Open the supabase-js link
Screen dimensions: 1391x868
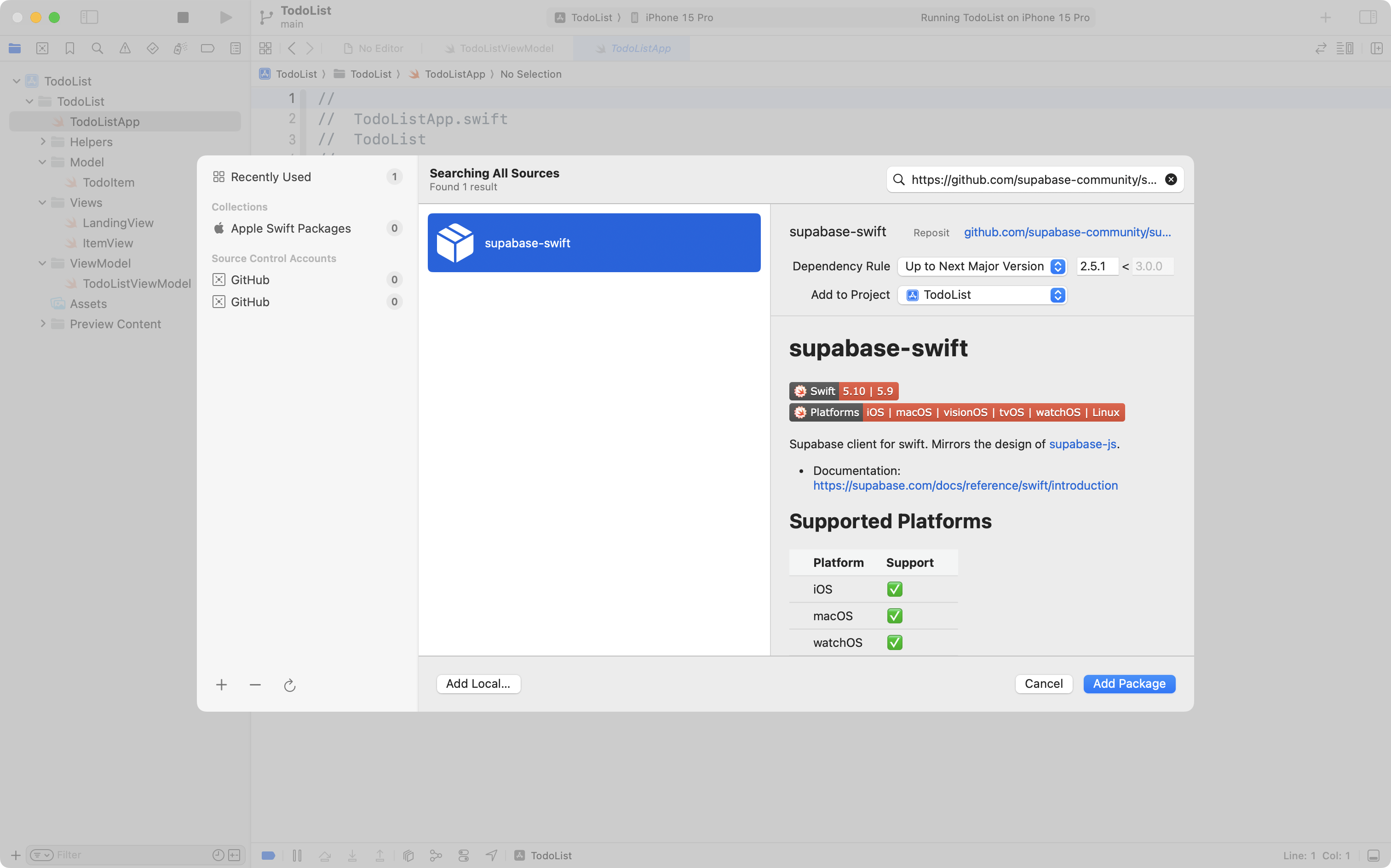pyautogui.click(x=1082, y=444)
